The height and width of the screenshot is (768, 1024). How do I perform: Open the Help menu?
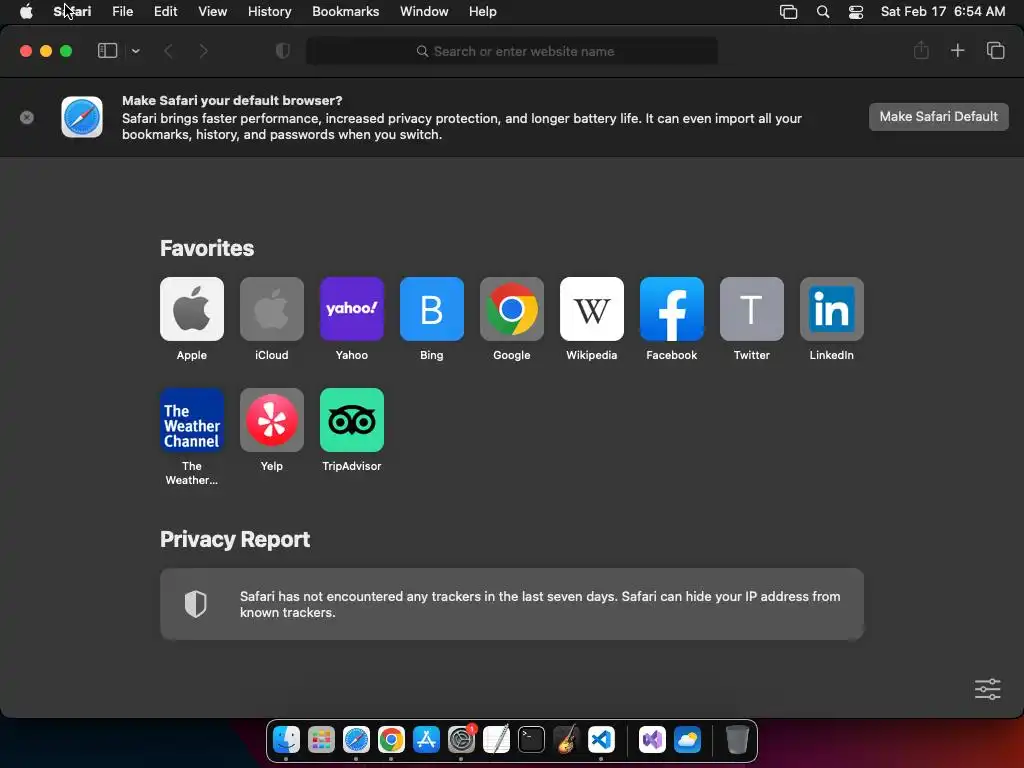tap(483, 12)
